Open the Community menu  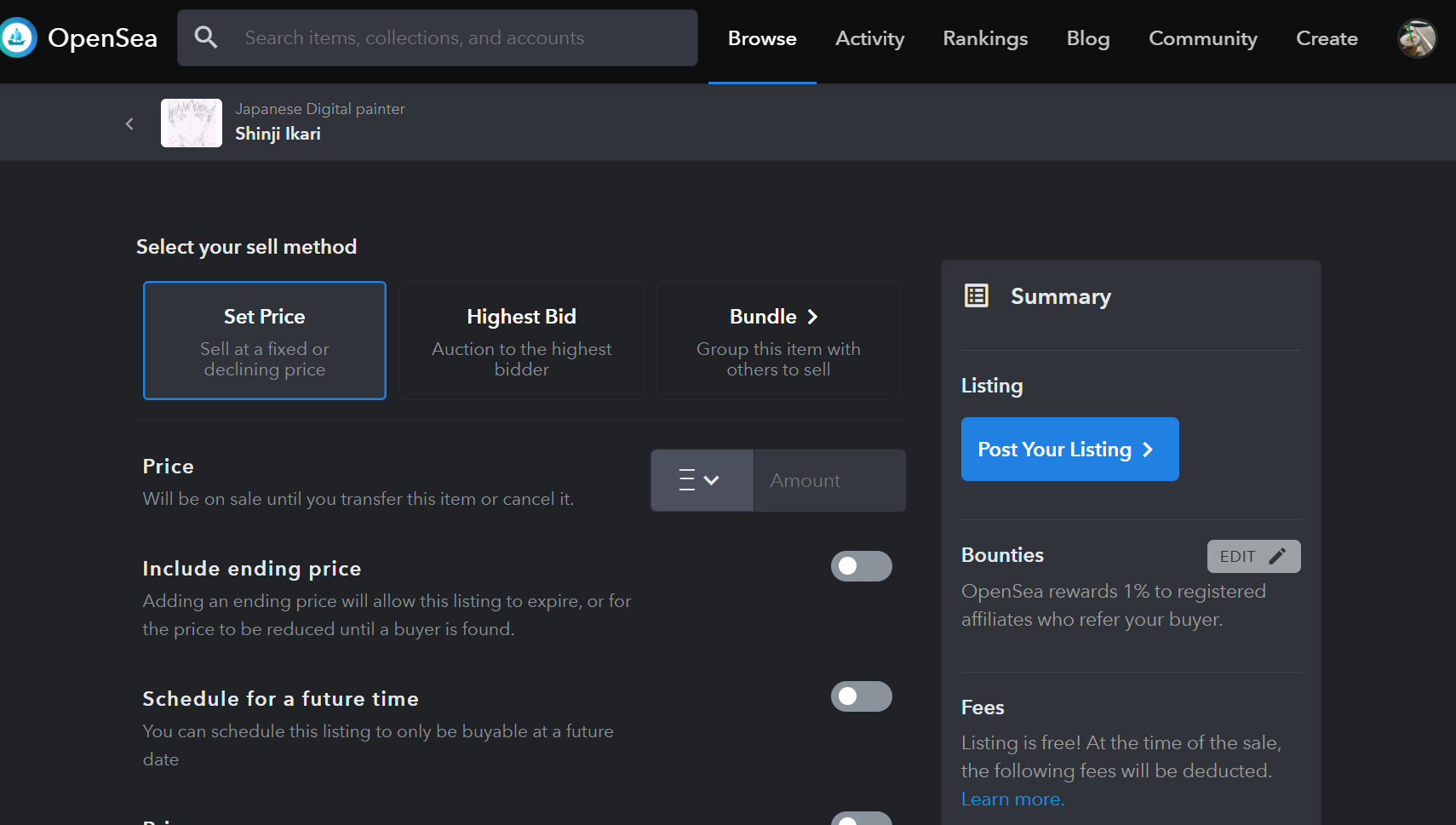click(1203, 38)
